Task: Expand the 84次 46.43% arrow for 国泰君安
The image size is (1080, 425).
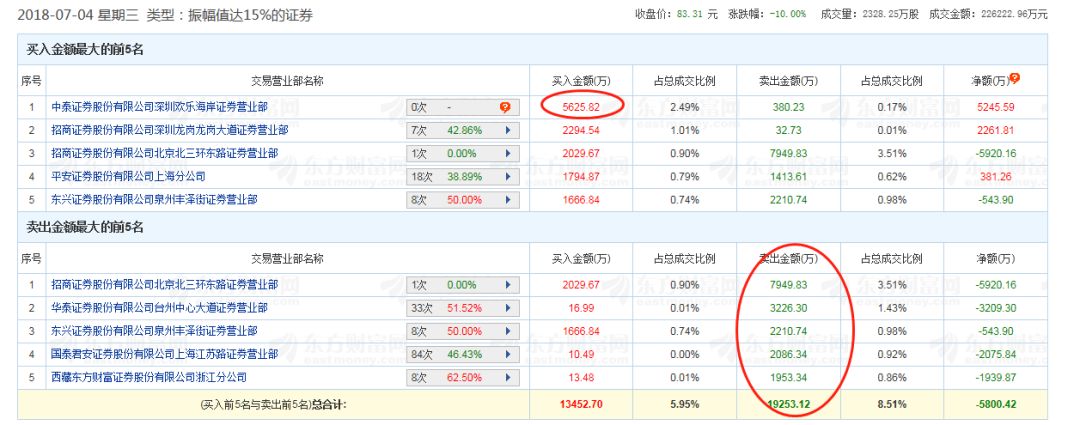Action: pos(508,355)
